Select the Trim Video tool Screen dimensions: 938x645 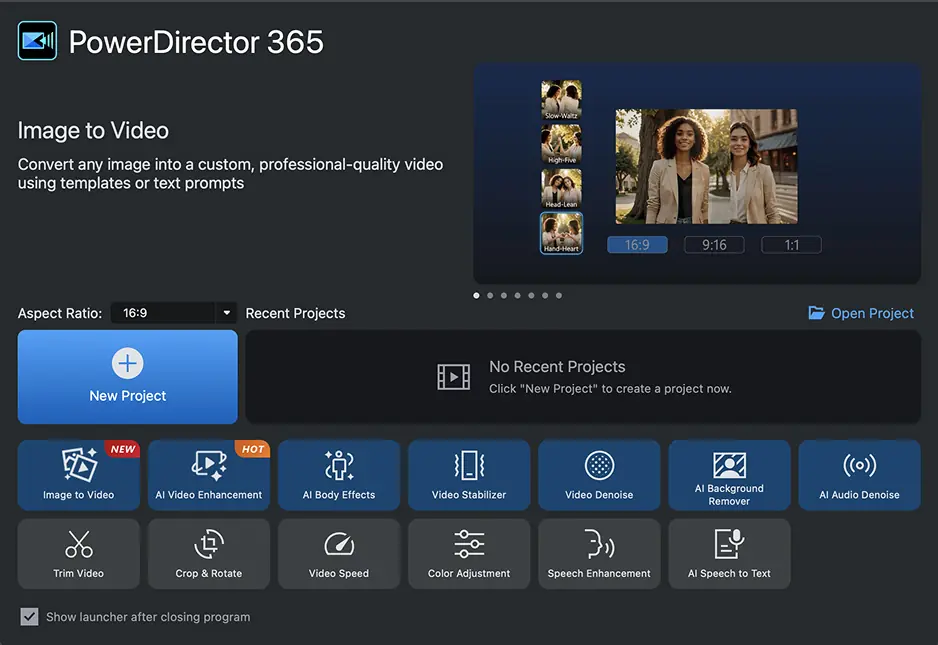tap(78, 554)
